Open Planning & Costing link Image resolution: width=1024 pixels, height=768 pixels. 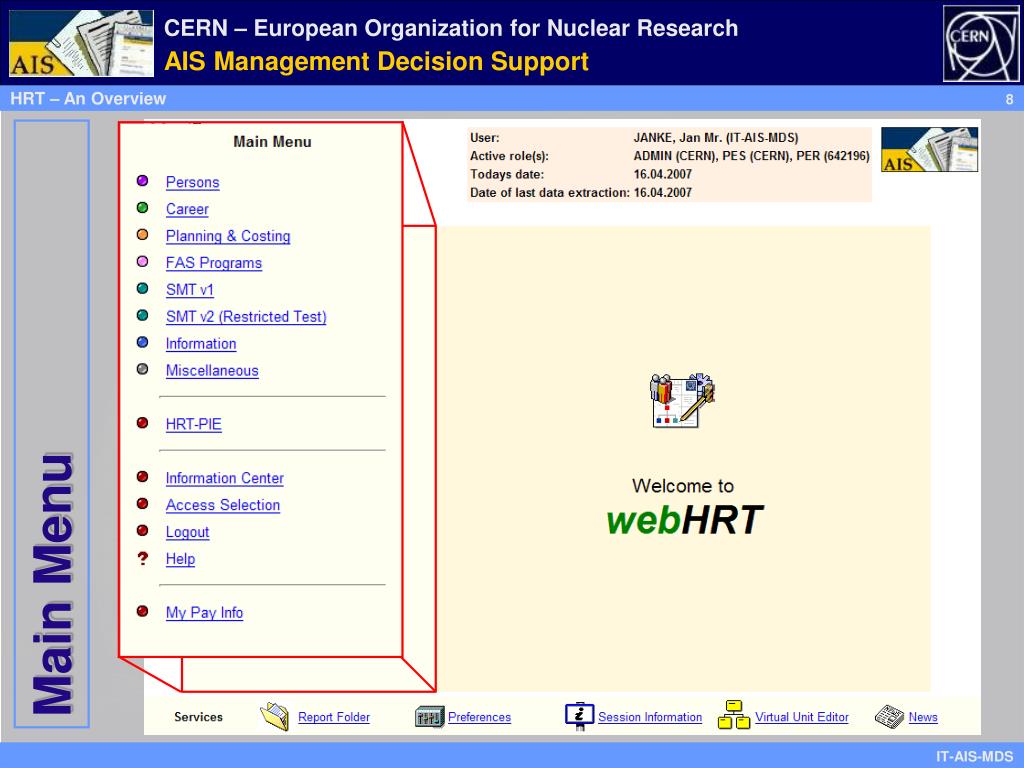tap(228, 236)
